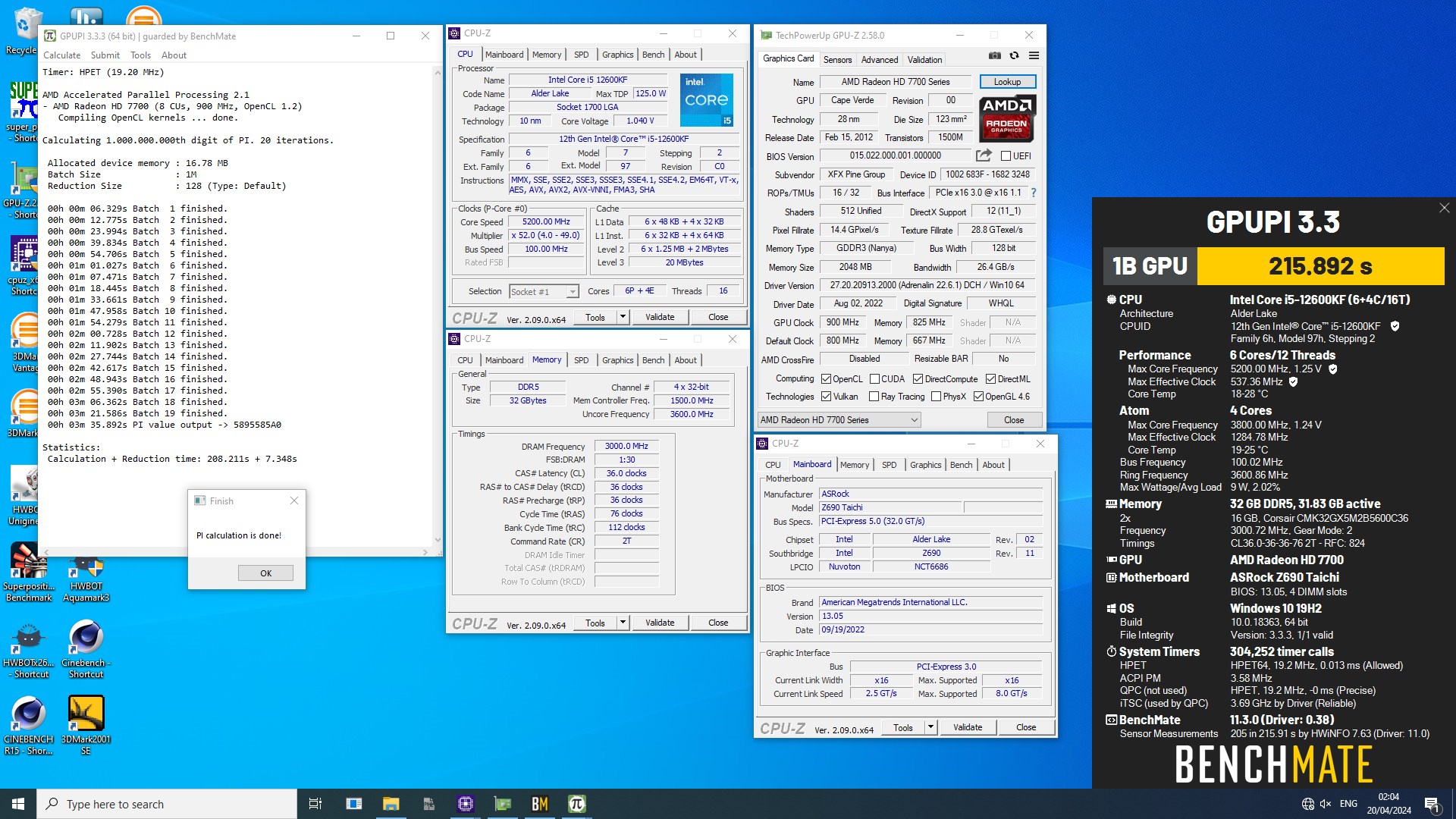Click the GPU-Z screenshot camera icon
The image size is (1456, 819).
click(x=995, y=55)
